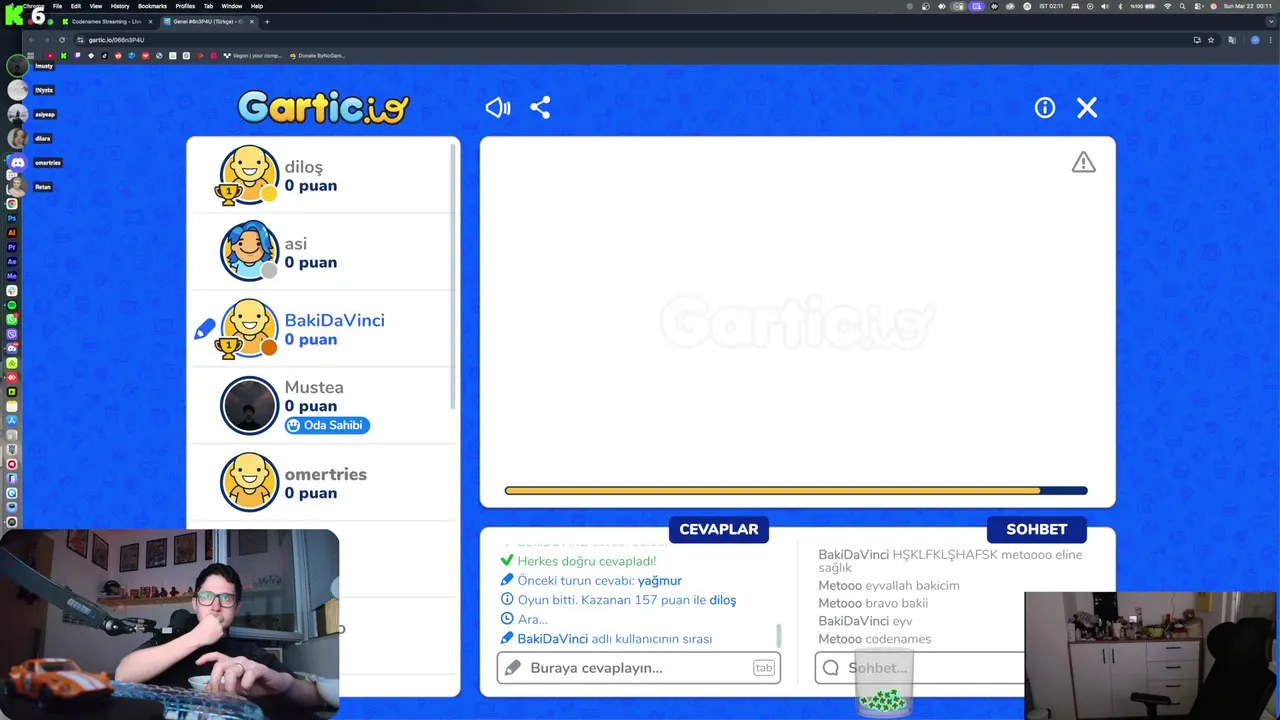This screenshot has width=1280, height=720.
Task: Open After Effects from the dock
Action: [x=12, y=260]
